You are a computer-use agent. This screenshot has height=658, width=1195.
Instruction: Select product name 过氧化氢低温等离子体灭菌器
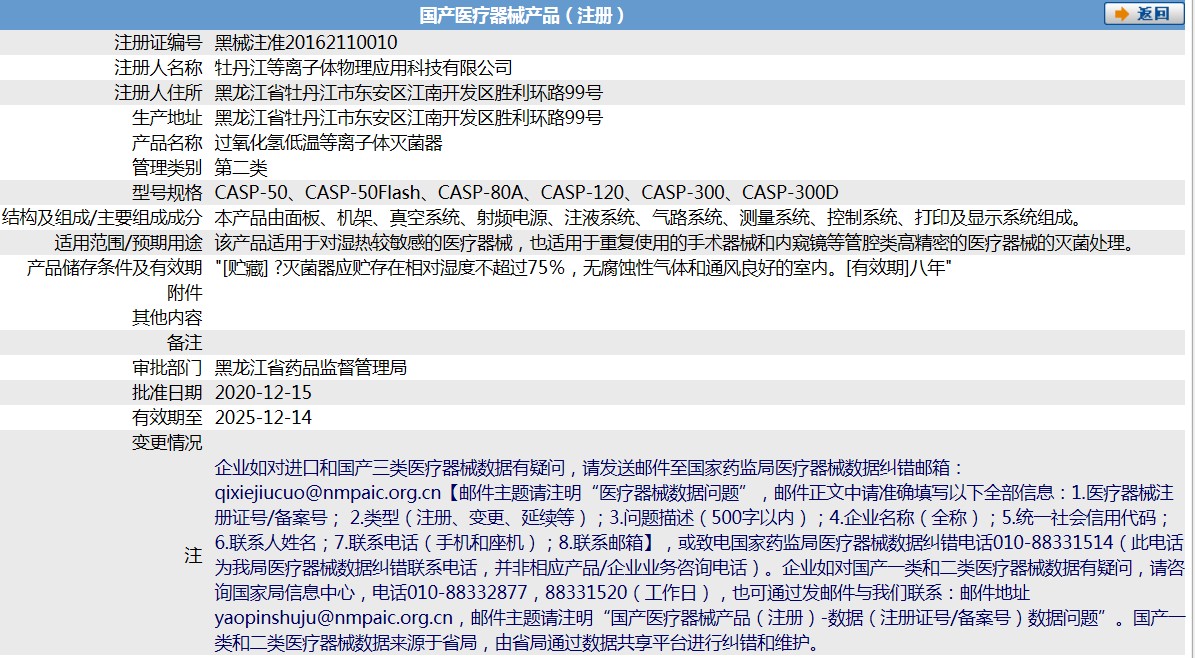[328, 143]
